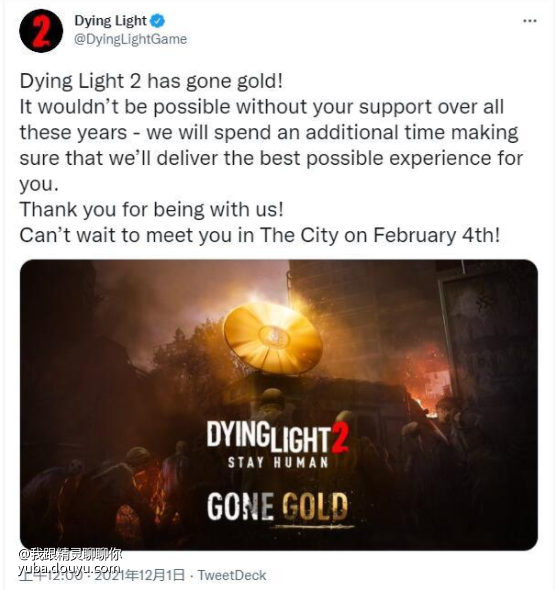Click the 上午12:00 tweet time
The height and width of the screenshot is (590, 555).
[50, 575]
